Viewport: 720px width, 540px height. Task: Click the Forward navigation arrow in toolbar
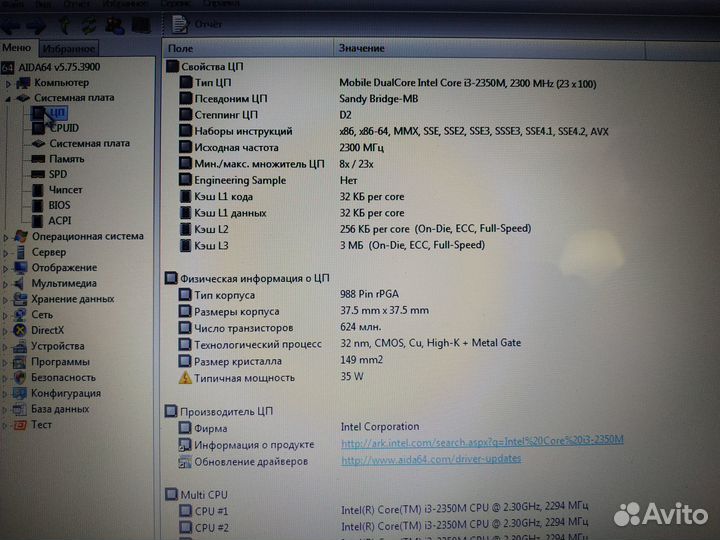[36, 26]
